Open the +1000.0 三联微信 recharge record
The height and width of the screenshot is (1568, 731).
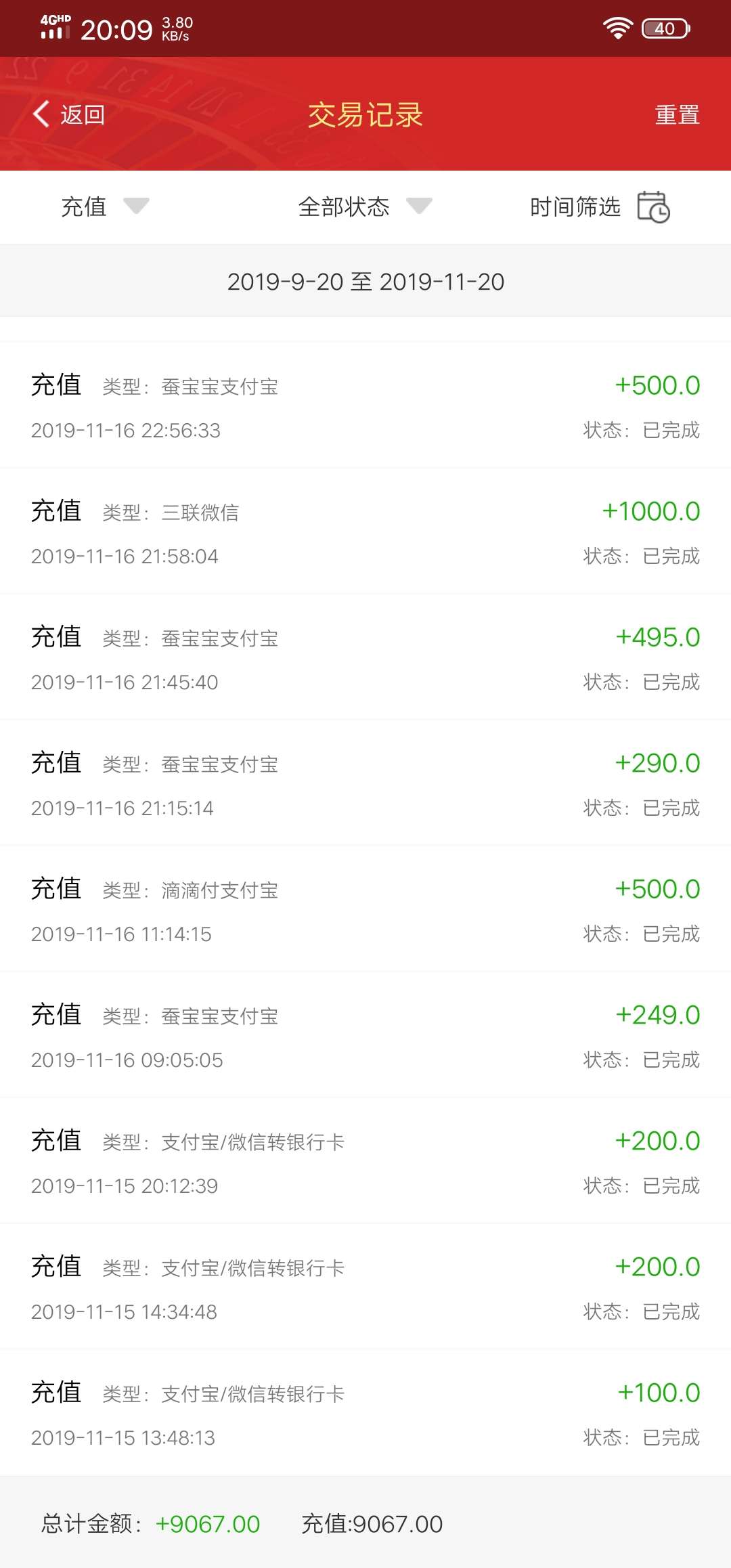pos(365,531)
